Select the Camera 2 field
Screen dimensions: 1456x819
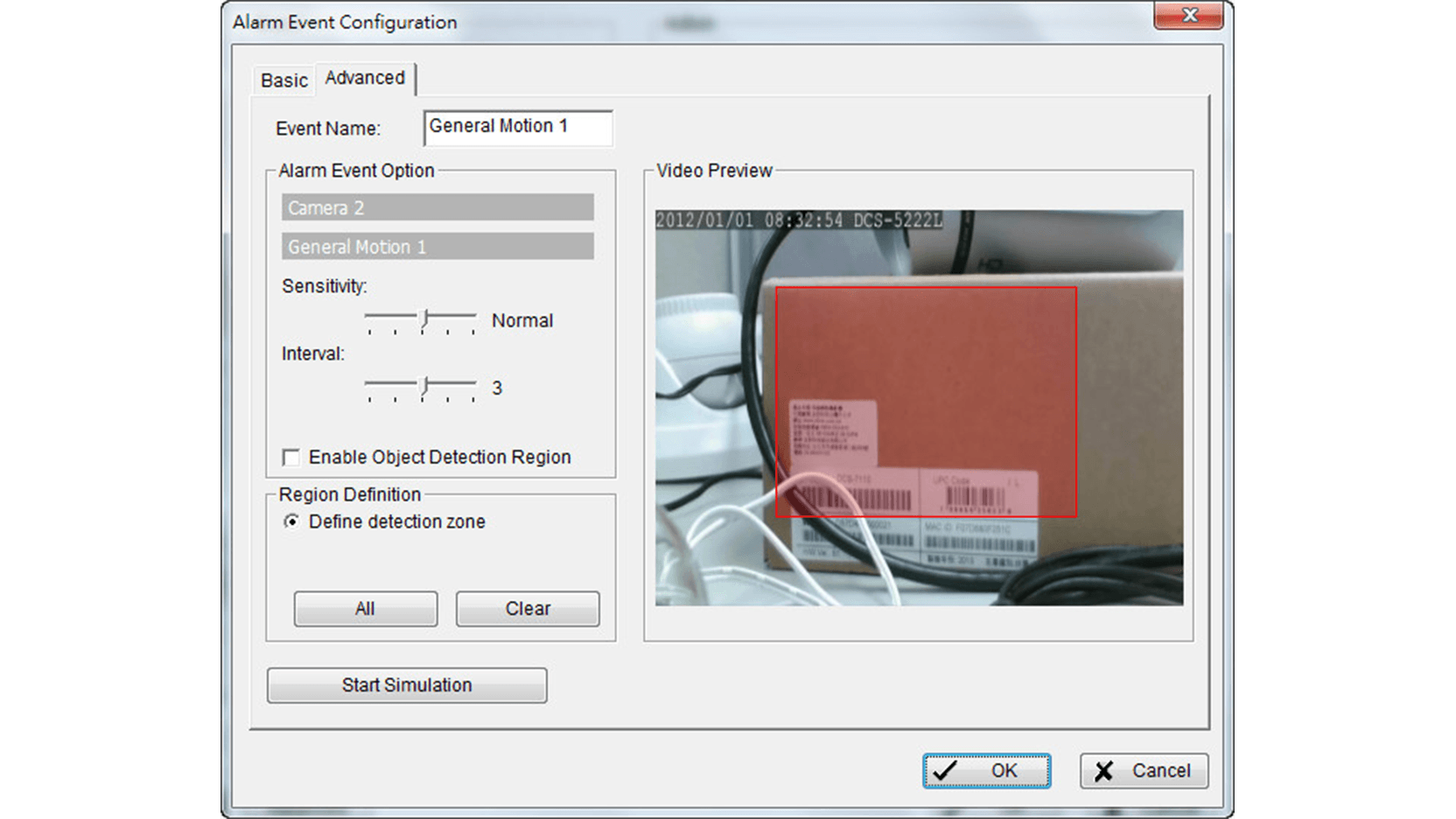point(437,207)
